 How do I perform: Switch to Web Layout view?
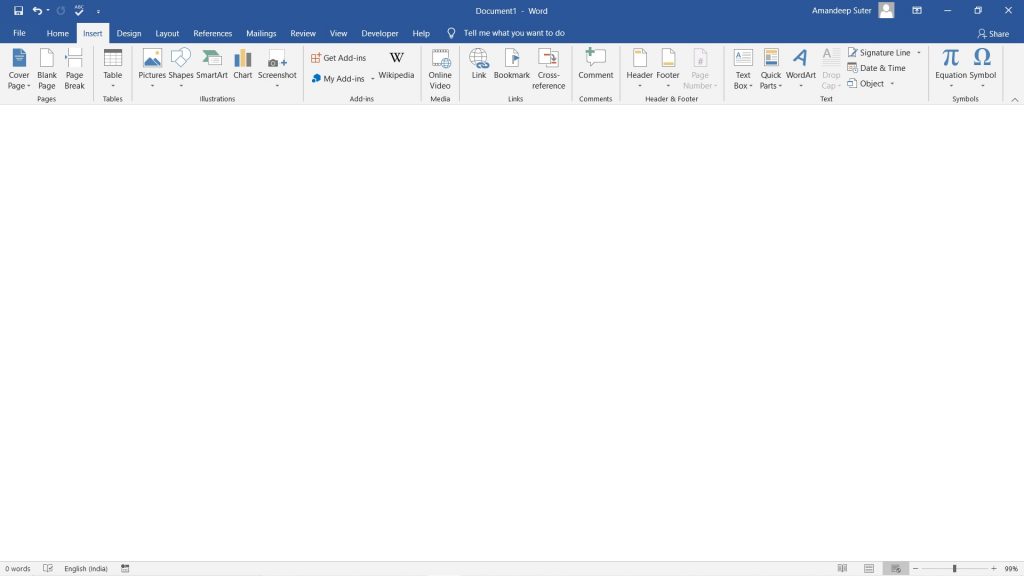[x=895, y=569]
